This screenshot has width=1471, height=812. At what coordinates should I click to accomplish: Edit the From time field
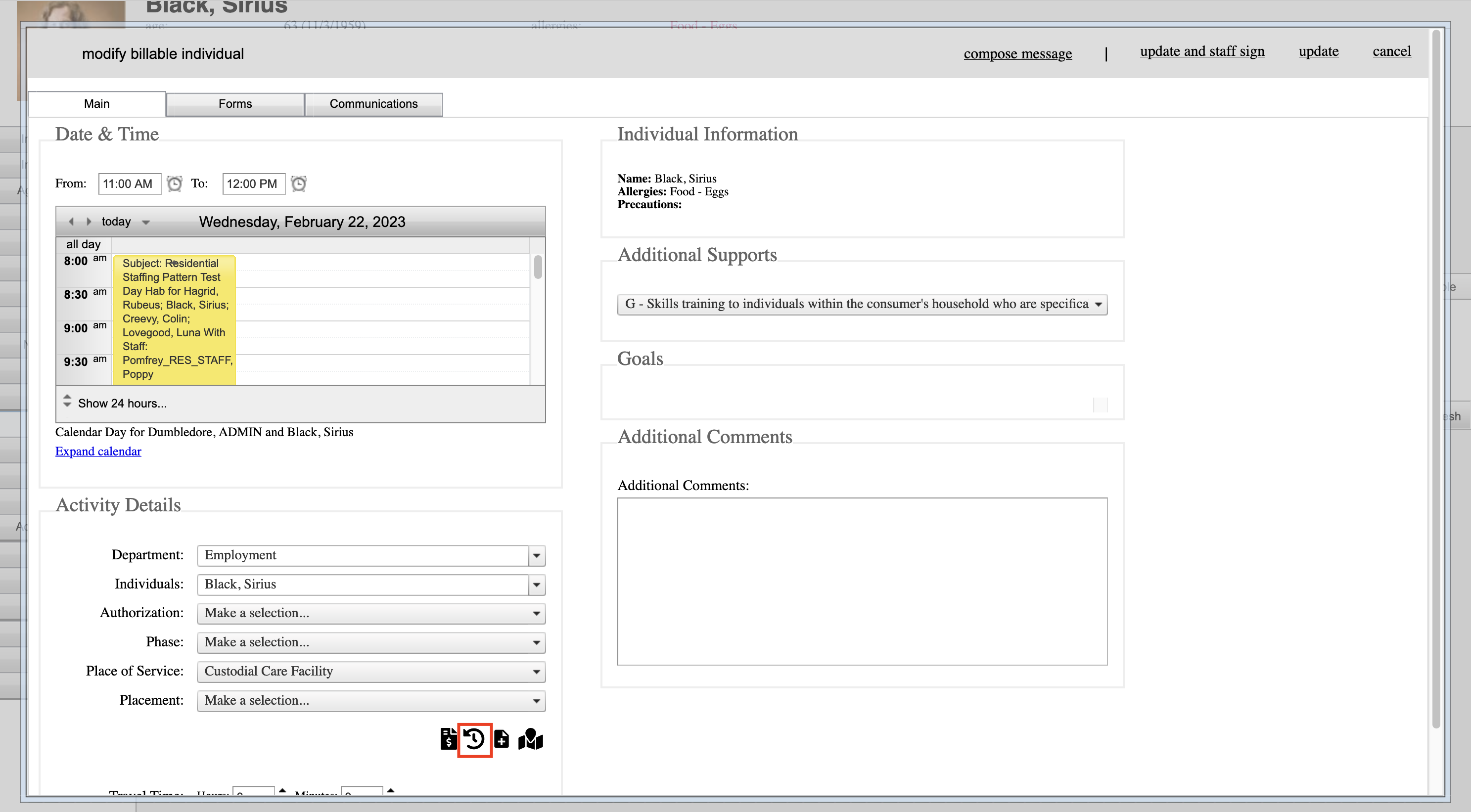130,184
